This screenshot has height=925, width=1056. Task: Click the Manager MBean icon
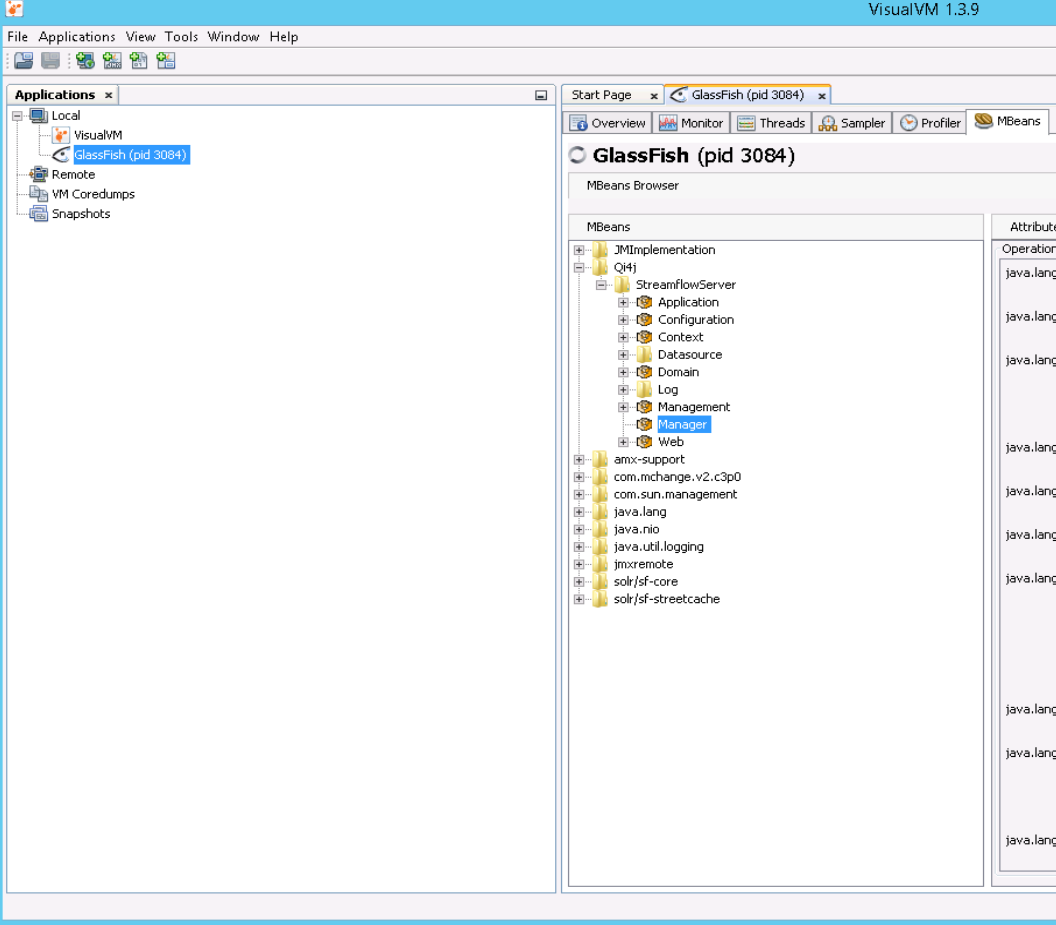tap(645, 424)
